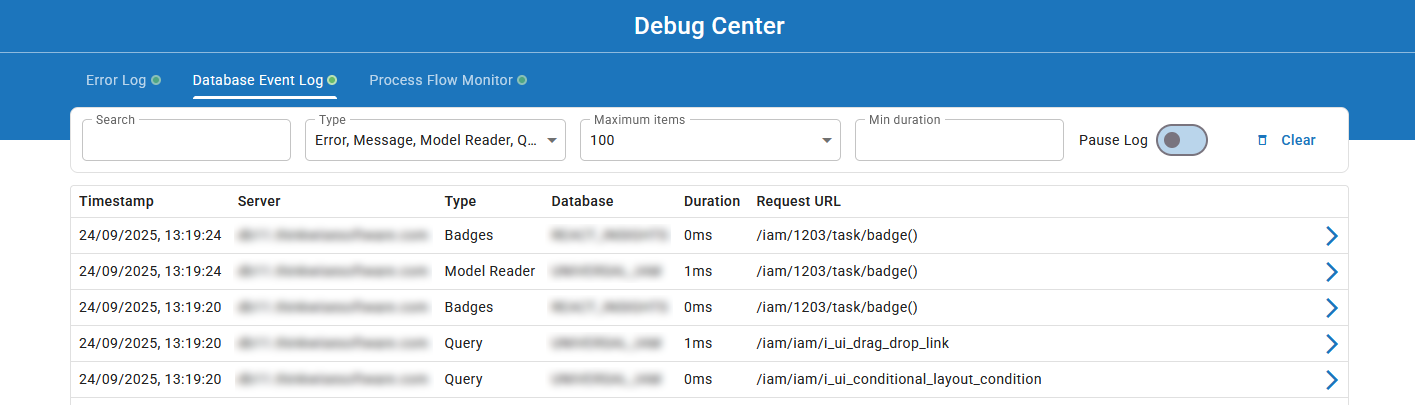This screenshot has width=1415, height=405.
Task: Click the trash icon beside Clear
Action: tap(1262, 140)
